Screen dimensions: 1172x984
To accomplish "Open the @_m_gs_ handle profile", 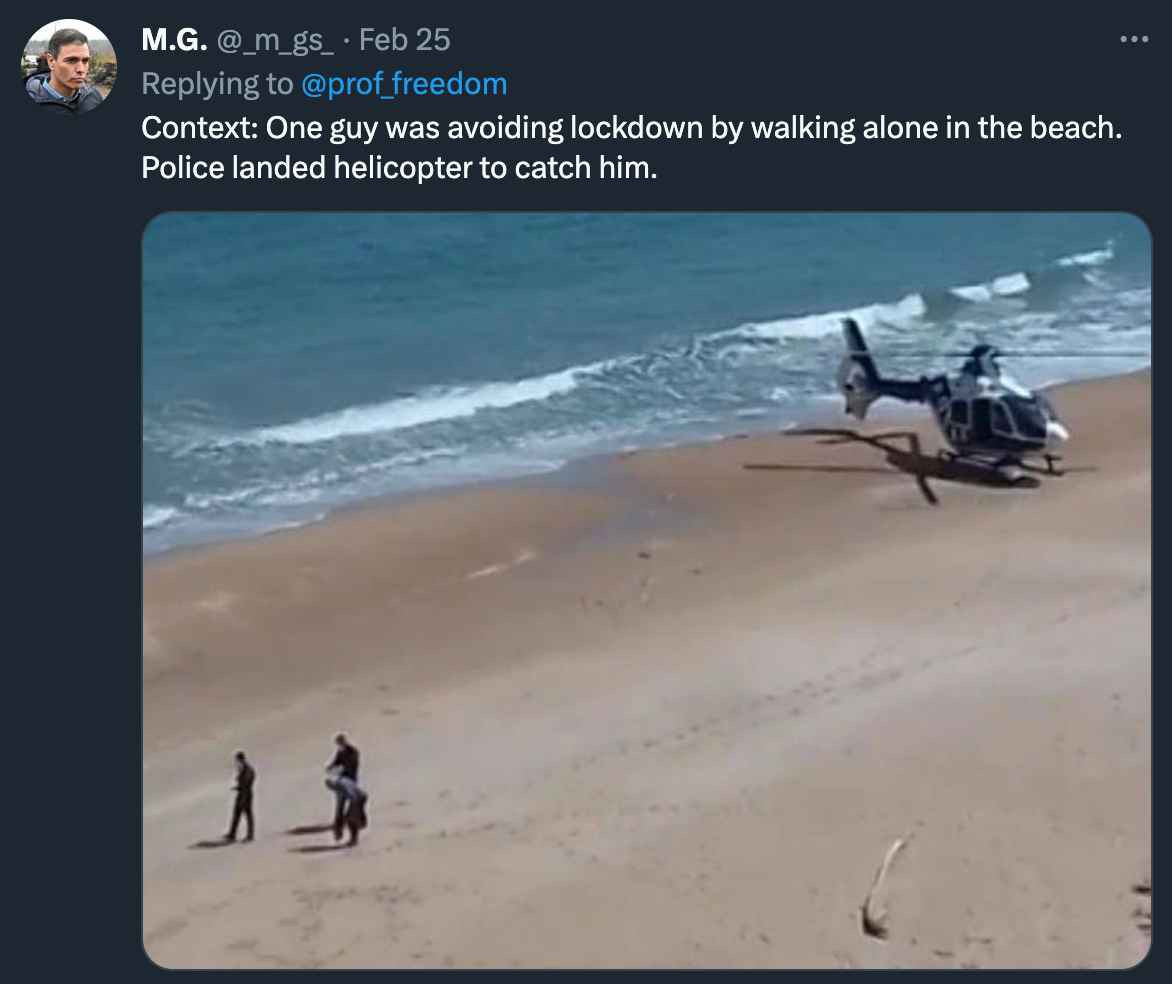I will coord(274,40).
